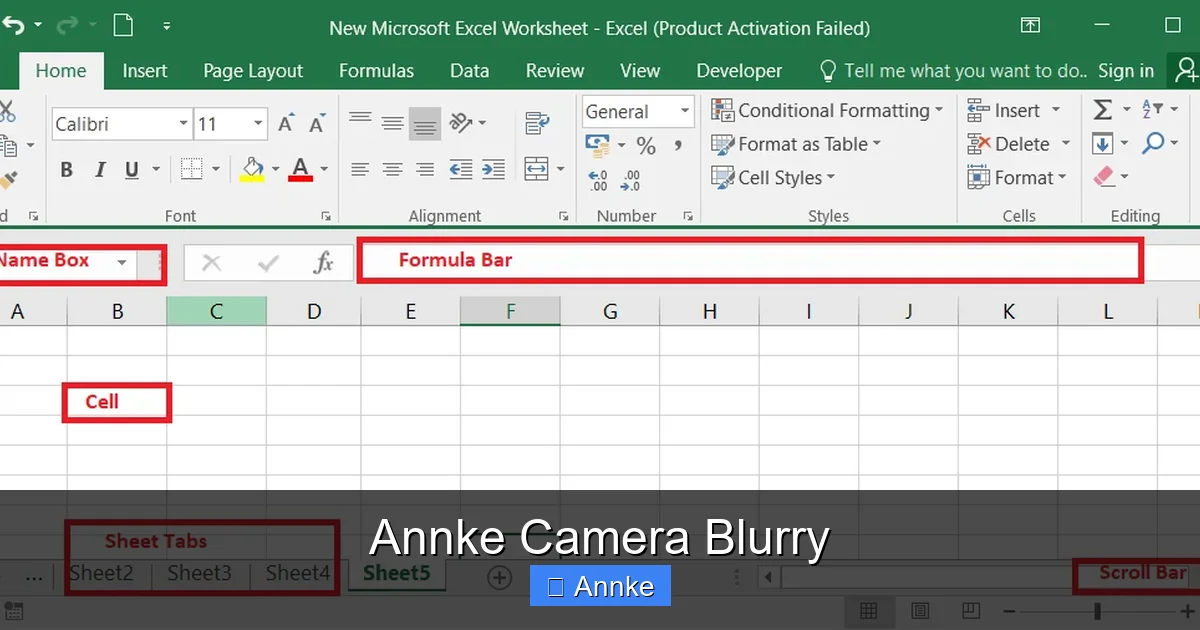The image size is (1200, 630).
Task: Open Format as Table gallery
Action: [x=796, y=144]
